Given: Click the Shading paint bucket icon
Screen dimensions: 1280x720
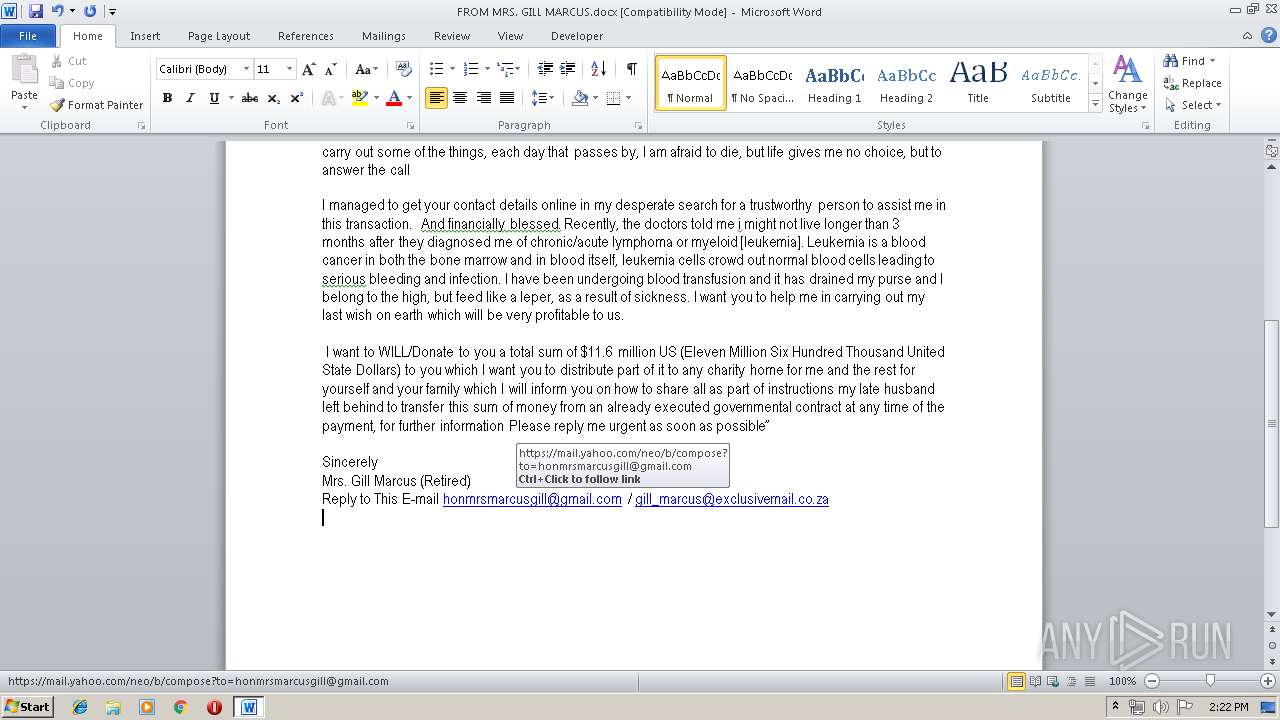Looking at the screenshot, I should point(579,98).
